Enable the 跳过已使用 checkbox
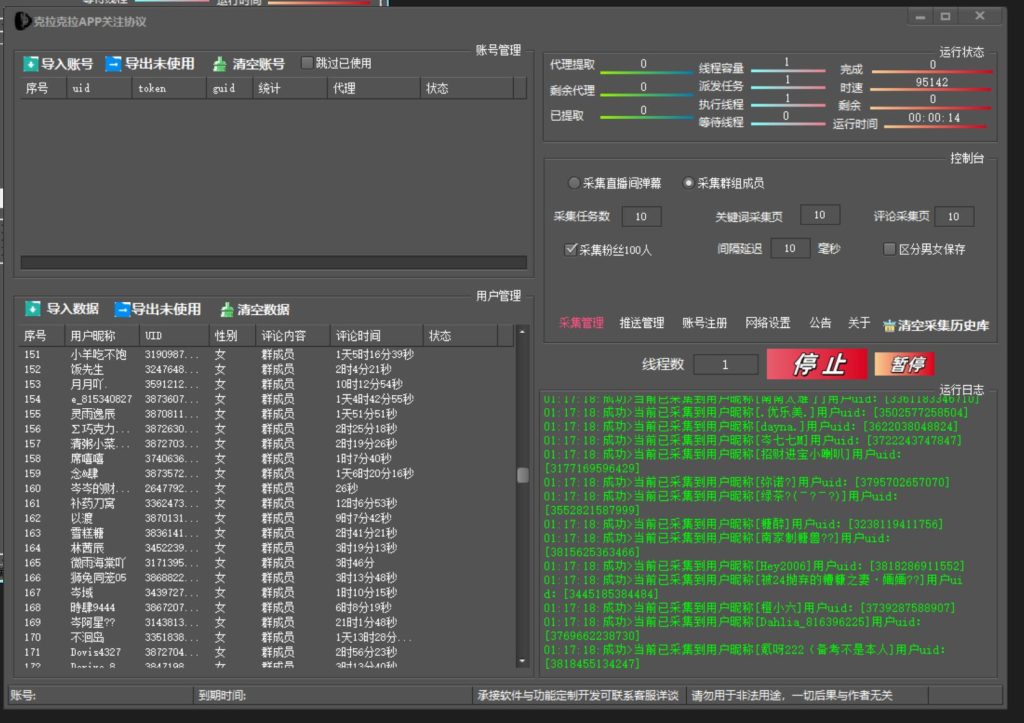The image size is (1024, 723). pos(307,63)
